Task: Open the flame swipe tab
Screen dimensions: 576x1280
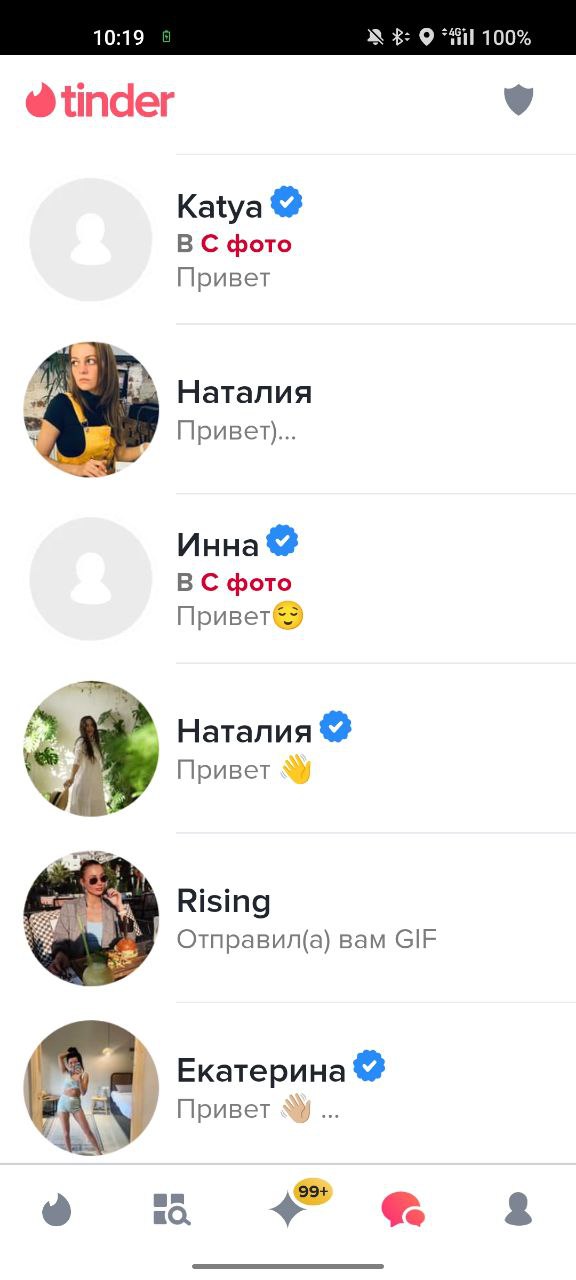Action: coord(57,1211)
